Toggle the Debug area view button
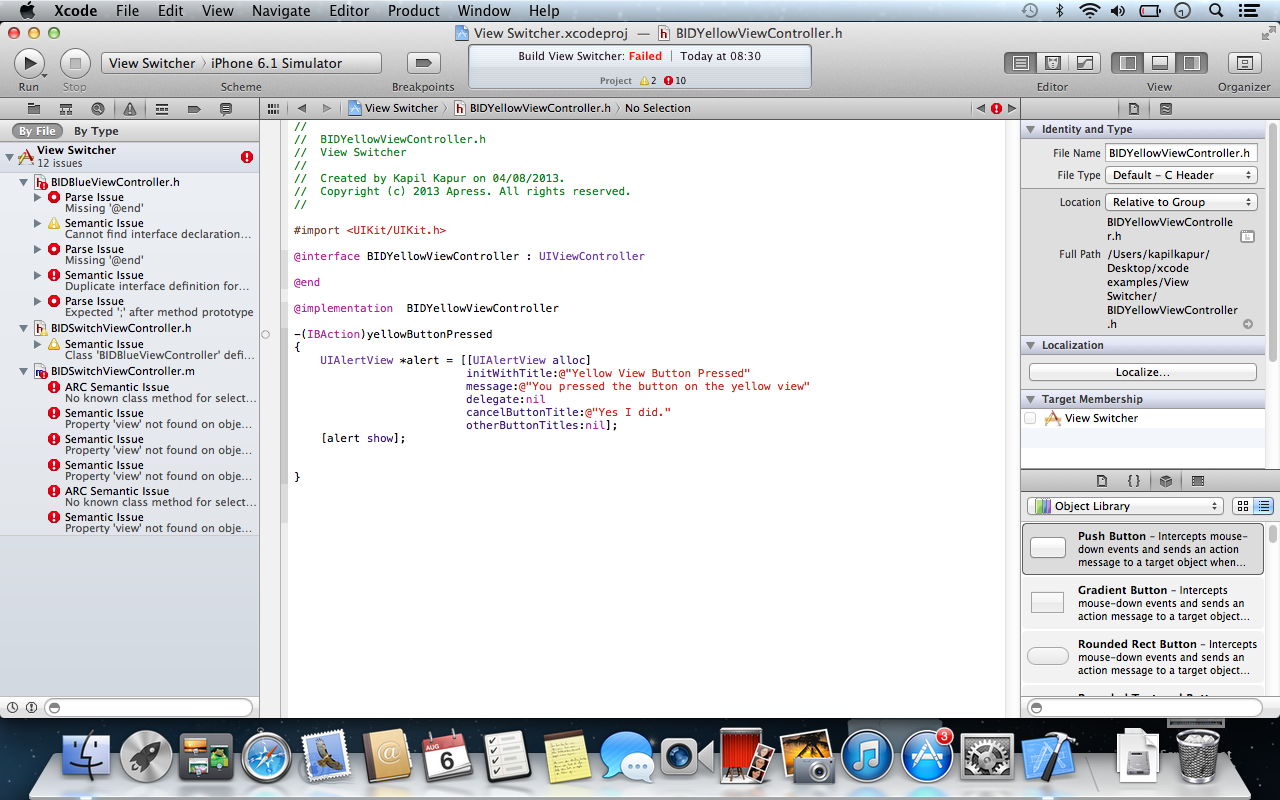This screenshot has width=1280, height=800. point(1159,63)
